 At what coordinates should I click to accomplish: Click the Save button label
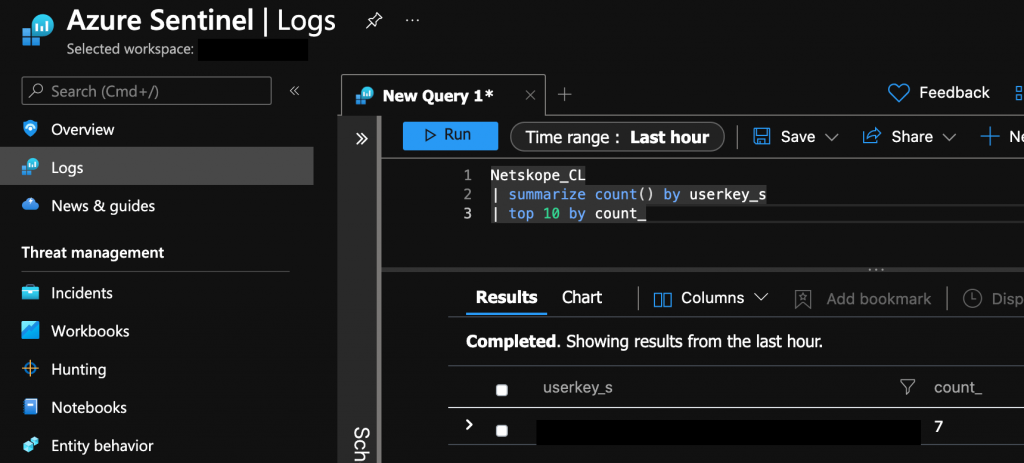point(798,137)
